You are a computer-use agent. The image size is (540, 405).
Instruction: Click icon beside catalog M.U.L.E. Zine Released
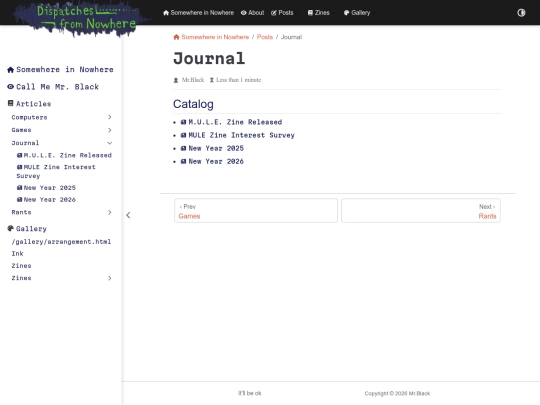[184, 122]
